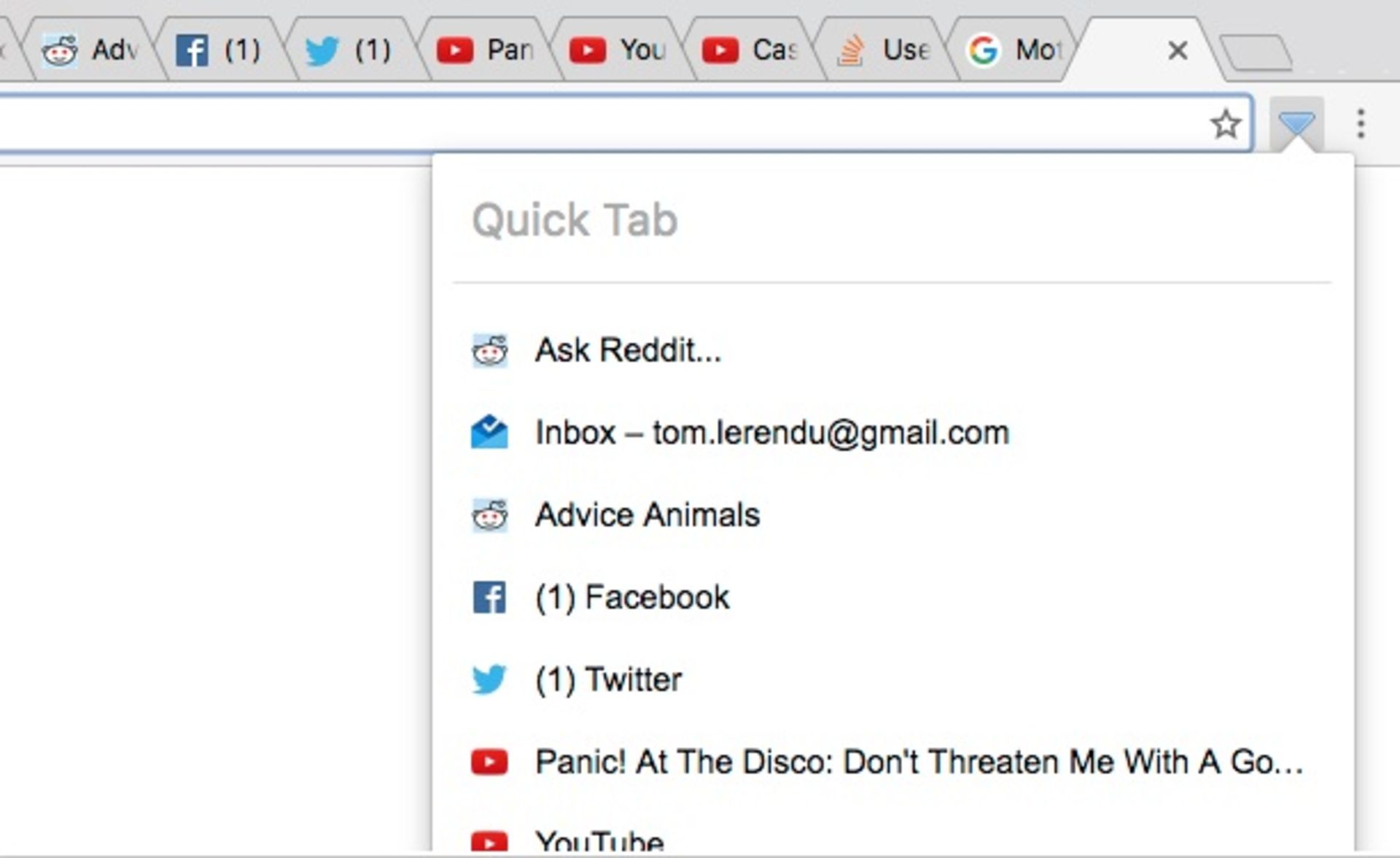Screen dimensions: 1400x858
Task: Click the Reddit icon beside Advice Animals
Action: coord(489,515)
